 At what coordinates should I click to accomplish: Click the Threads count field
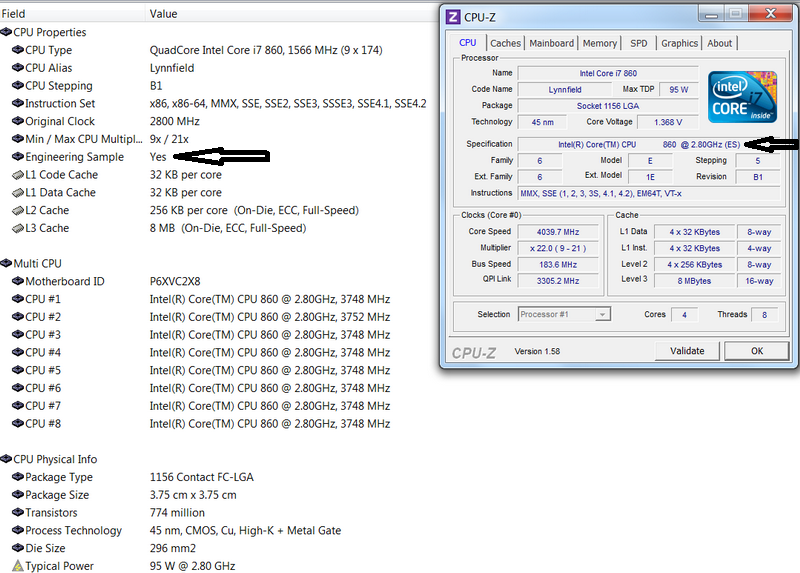click(x=764, y=315)
